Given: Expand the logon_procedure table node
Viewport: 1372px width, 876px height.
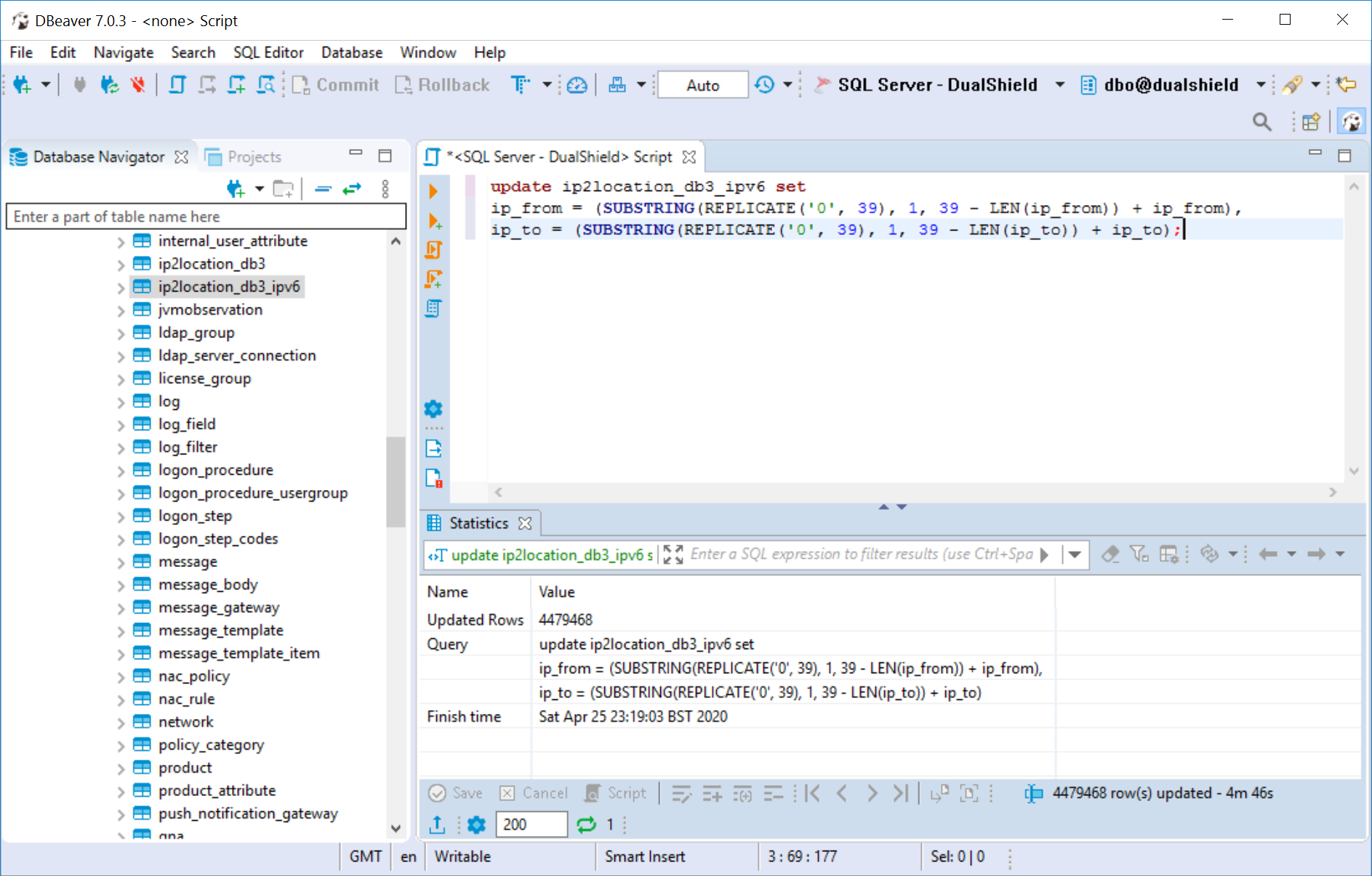Looking at the screenshot, I should point(121,470).
